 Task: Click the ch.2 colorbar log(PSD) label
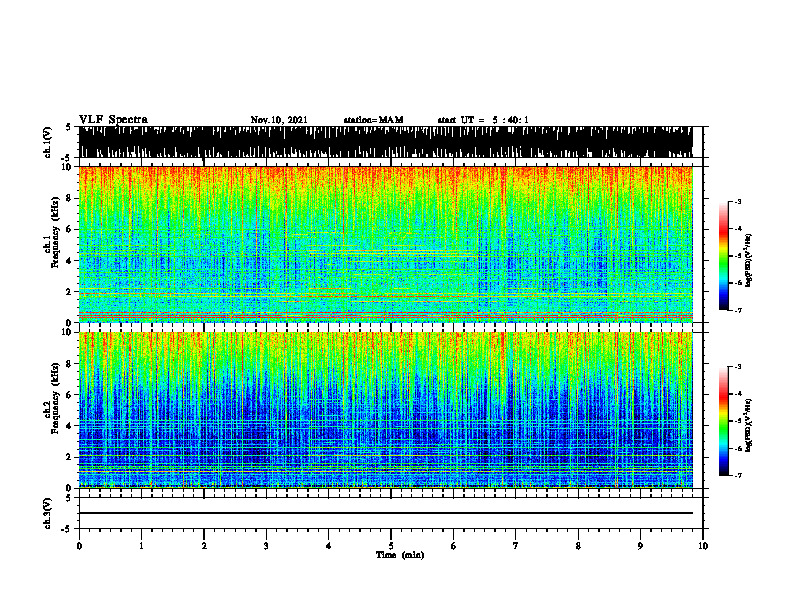(749, 425)
